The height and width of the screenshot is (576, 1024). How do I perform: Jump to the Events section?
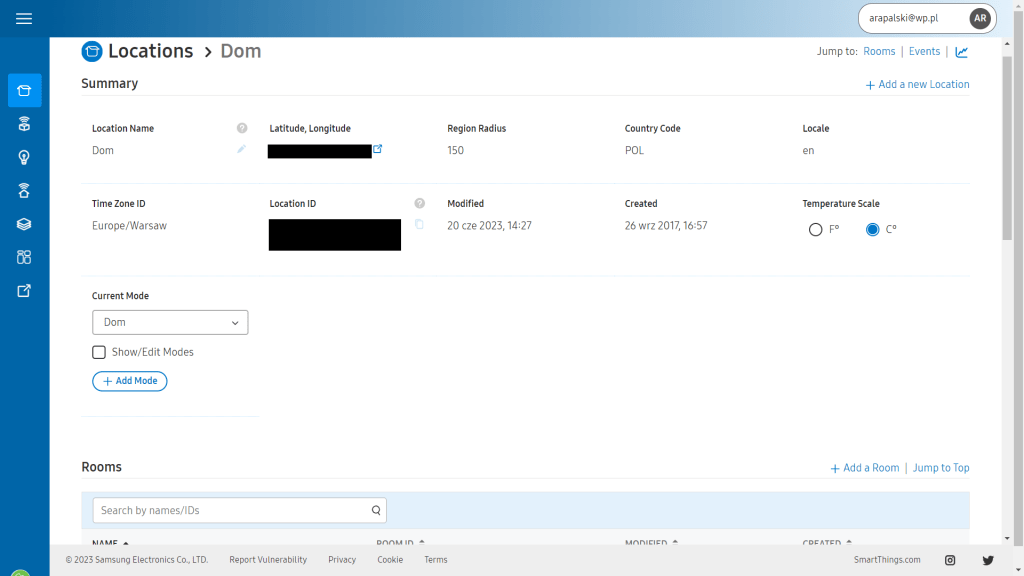(x=924, y=52)
